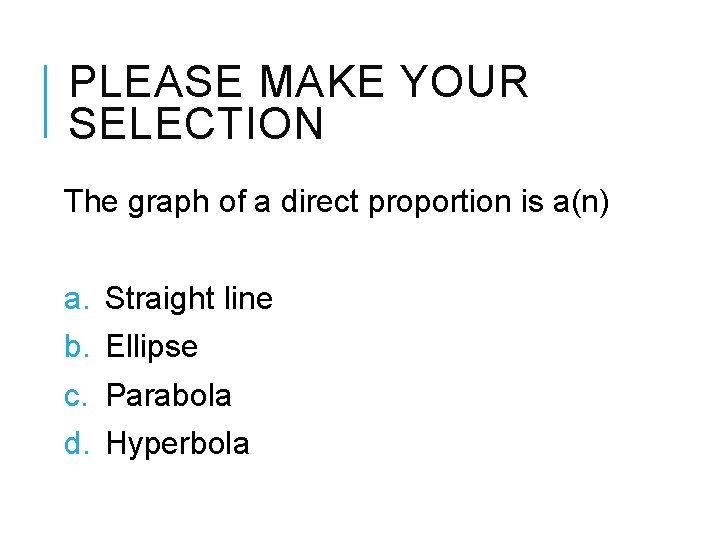Viewport: 720px width, 540px height.
Task: Click the blue vertical accent bar beside title
Action: (45, 101)
